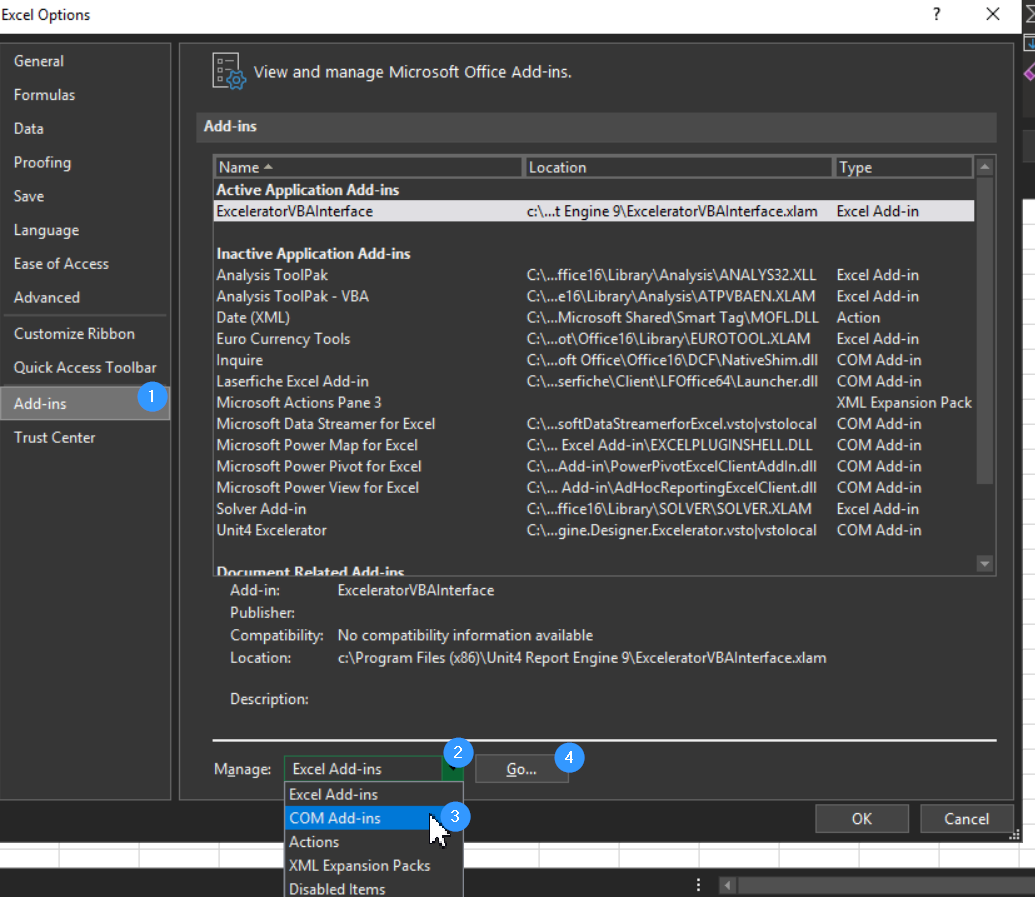
Task: Choose COM Add-ins from dropdown list
Action: (x=374, y=818)
